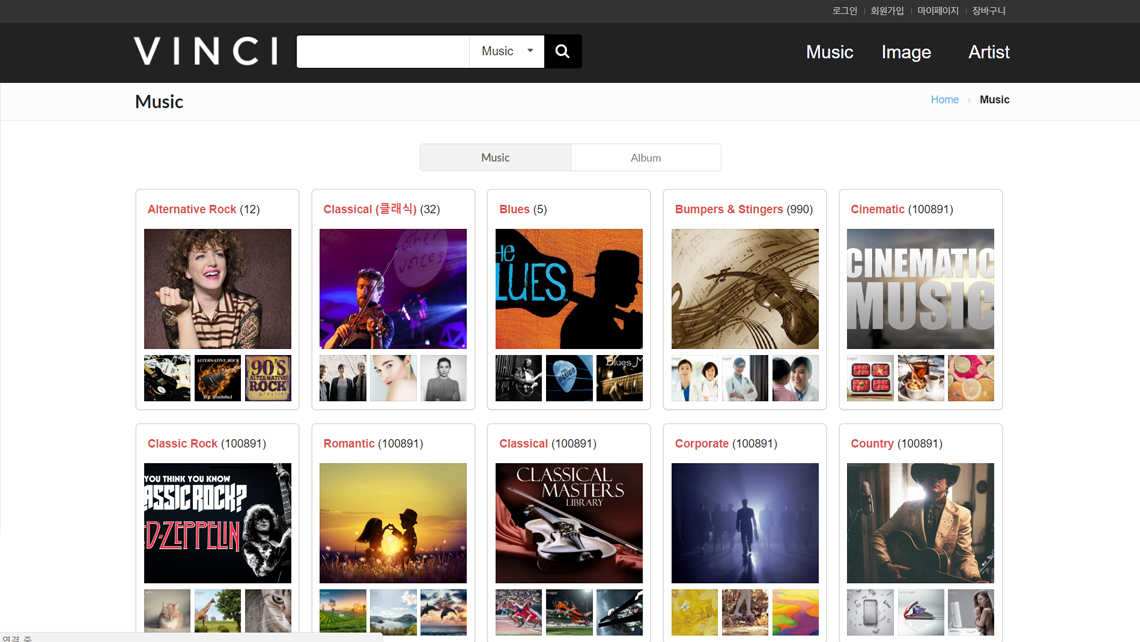Viewport: 1140px width, 642px height.
Task: Open the Country guitarist cover image
Action: tap(920, 523)
